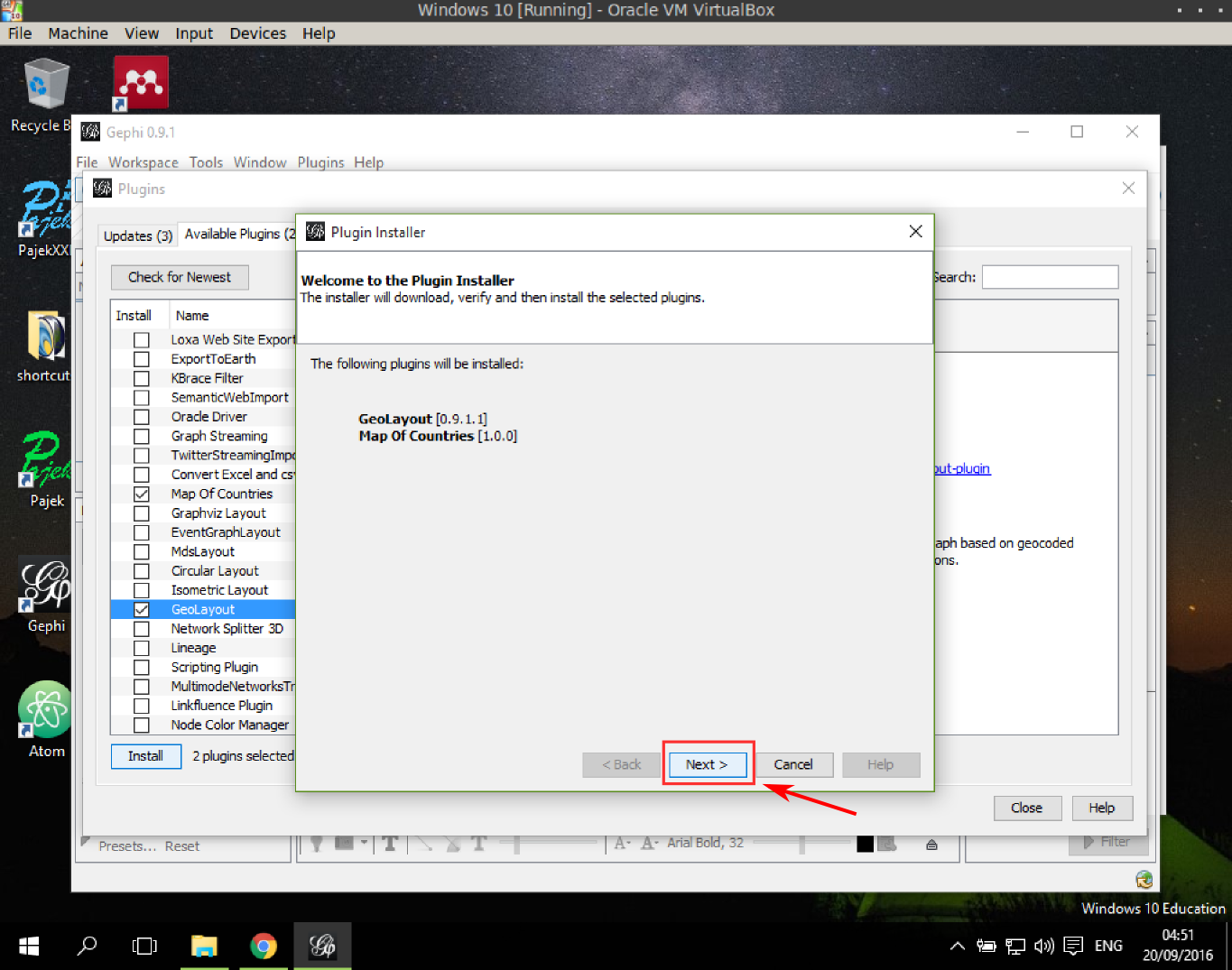Image resolution: width=1232 pixels, height=970 pixels.
Task: Click the taskbar search magnifier icon
Action: (87, 946)
